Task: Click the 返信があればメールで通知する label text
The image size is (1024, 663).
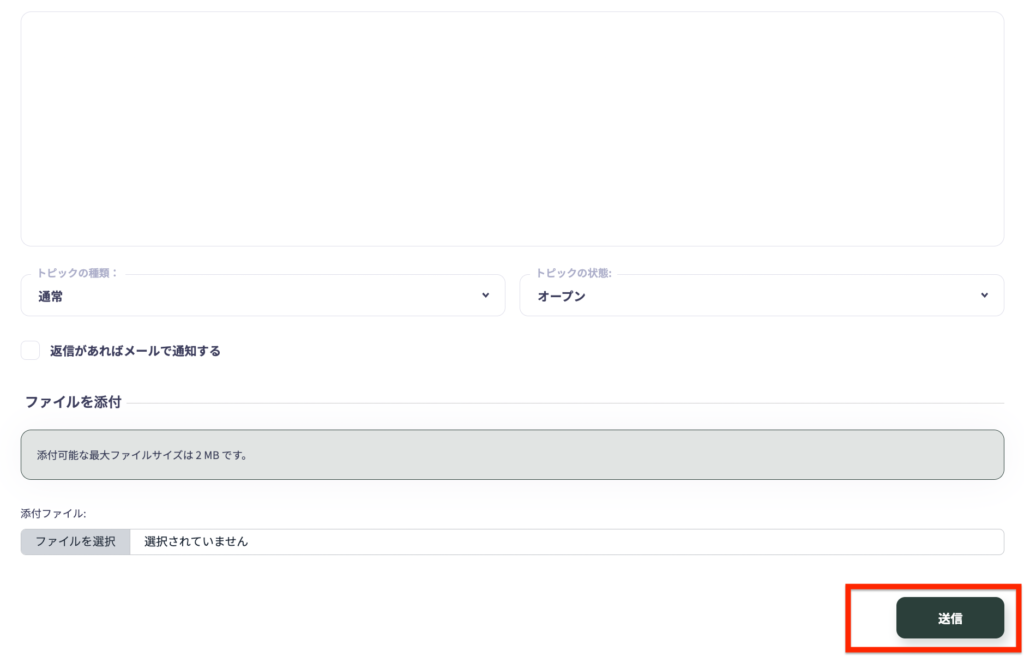Action: [x=135, y=351]
